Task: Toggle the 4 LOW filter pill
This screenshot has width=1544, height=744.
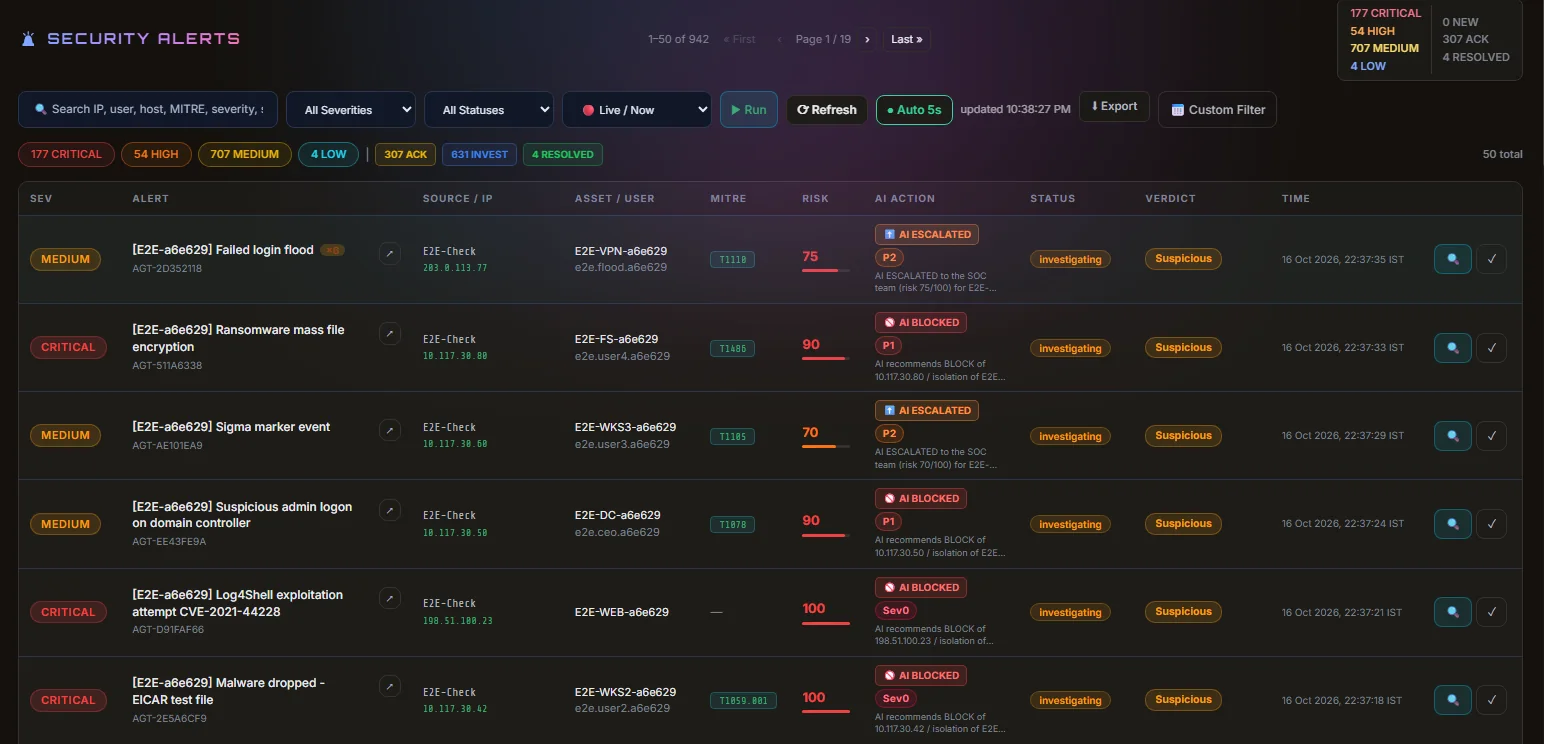Action: click(x=328, y=154)
